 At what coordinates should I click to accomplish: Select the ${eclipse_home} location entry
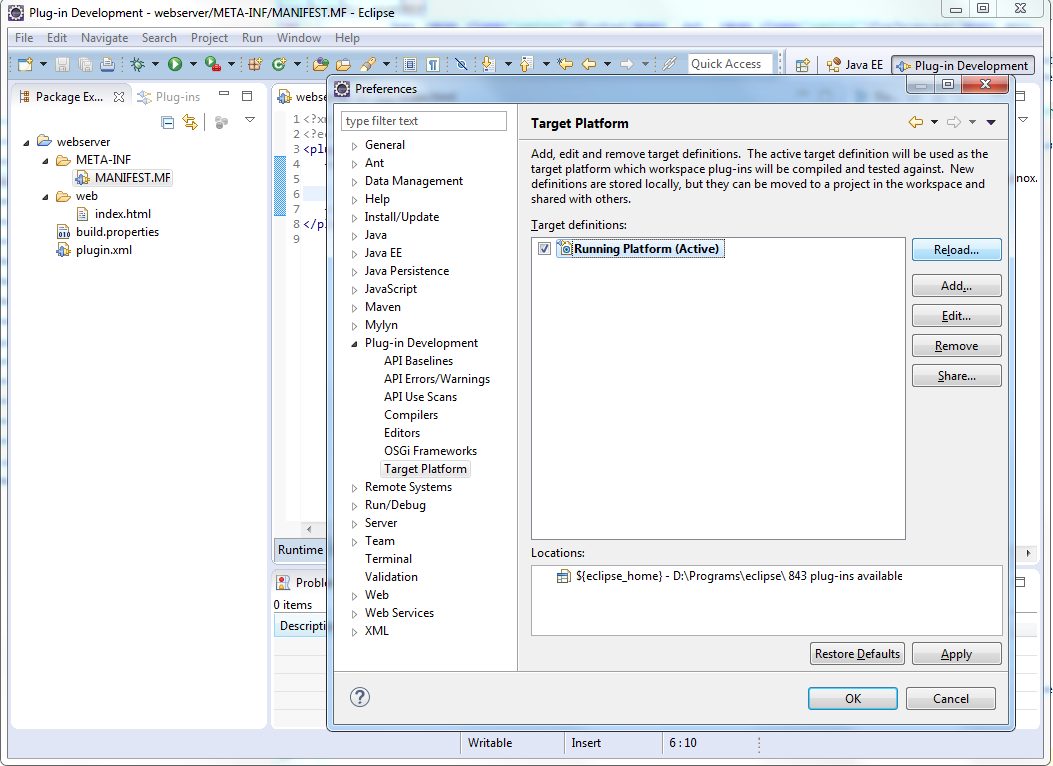point(729,576)
